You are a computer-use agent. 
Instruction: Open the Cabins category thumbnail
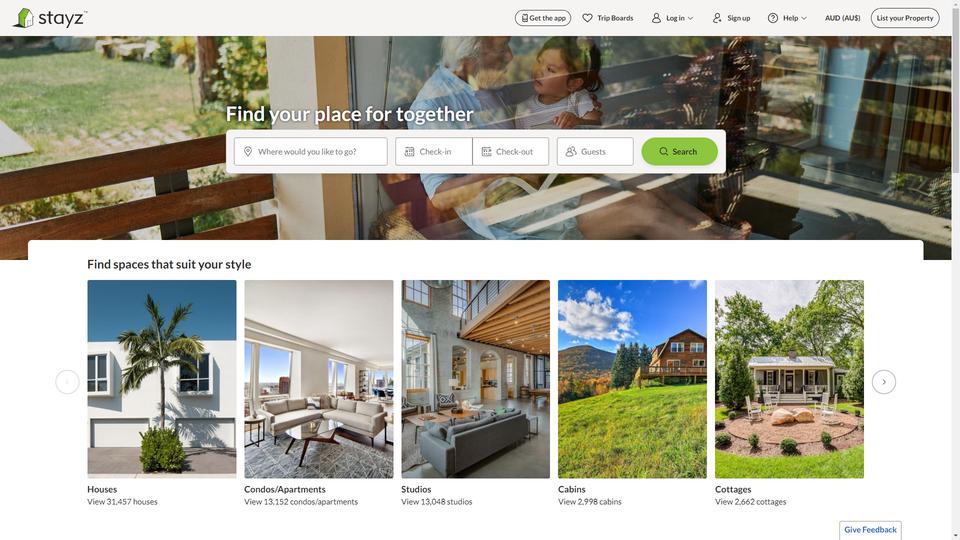[x=632, y=379]
